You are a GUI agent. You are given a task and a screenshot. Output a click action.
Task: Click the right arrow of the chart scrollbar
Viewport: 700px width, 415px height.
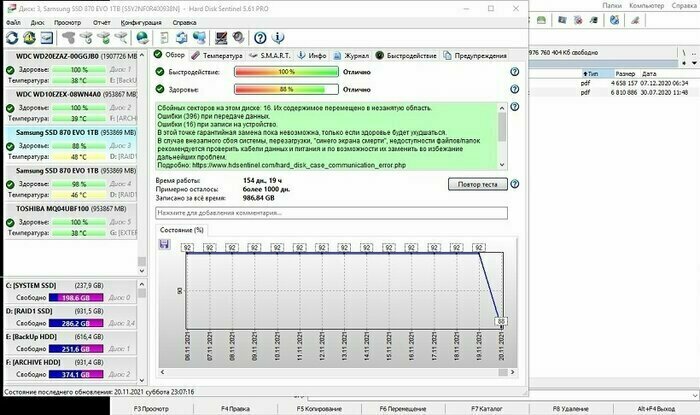(512, 372)
